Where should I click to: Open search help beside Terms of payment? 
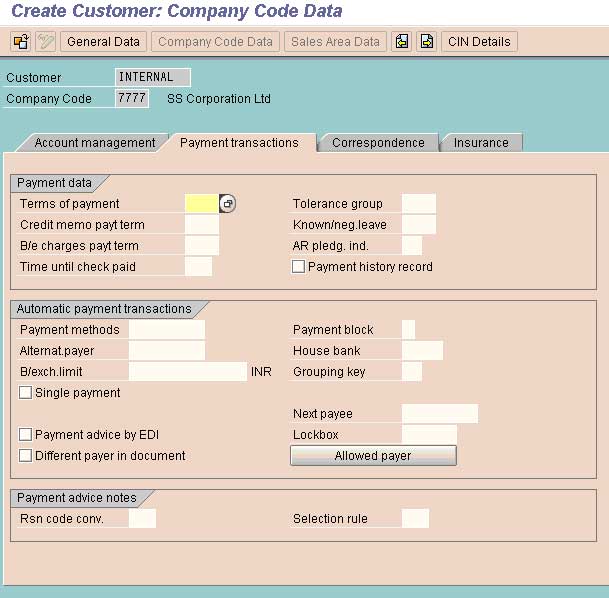tap(228, 204)
